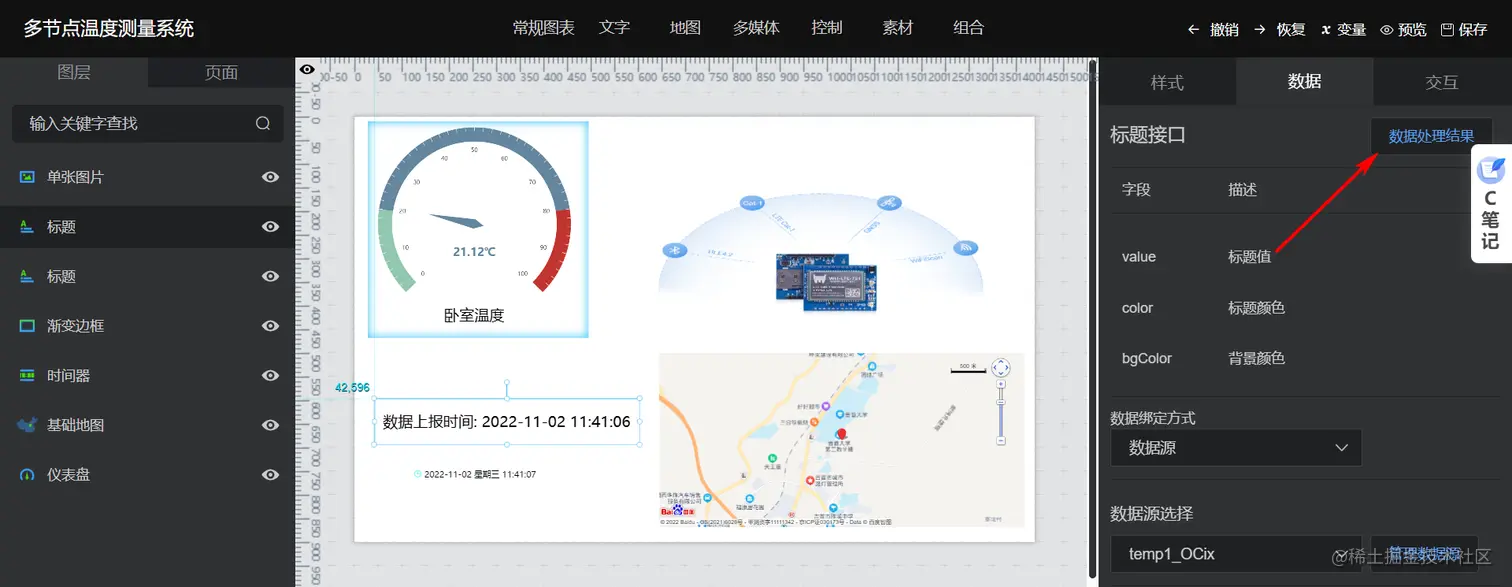
Task: Click the 标题值 description
Action: point(1250,257)
